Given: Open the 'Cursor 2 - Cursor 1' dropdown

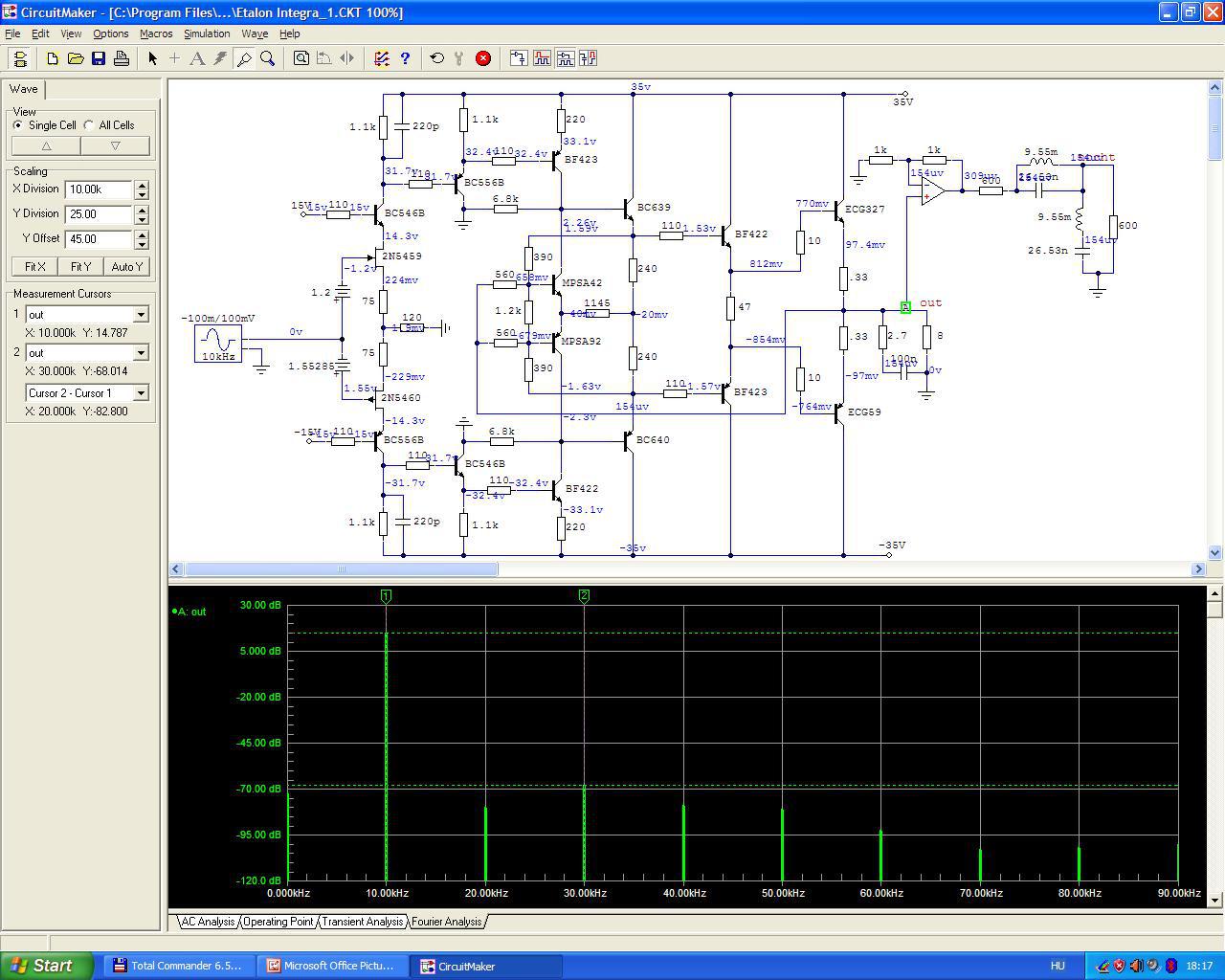Looking at the screenshot, I should pyautogui.click(x=141, y=393).
